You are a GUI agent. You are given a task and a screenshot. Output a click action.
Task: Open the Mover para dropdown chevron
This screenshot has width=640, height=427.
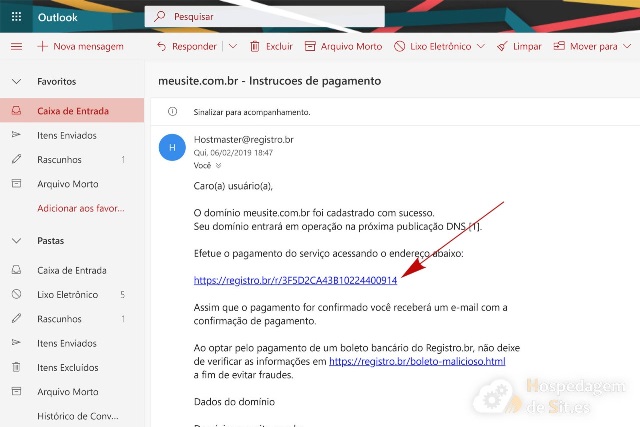[x=627, y=46]
